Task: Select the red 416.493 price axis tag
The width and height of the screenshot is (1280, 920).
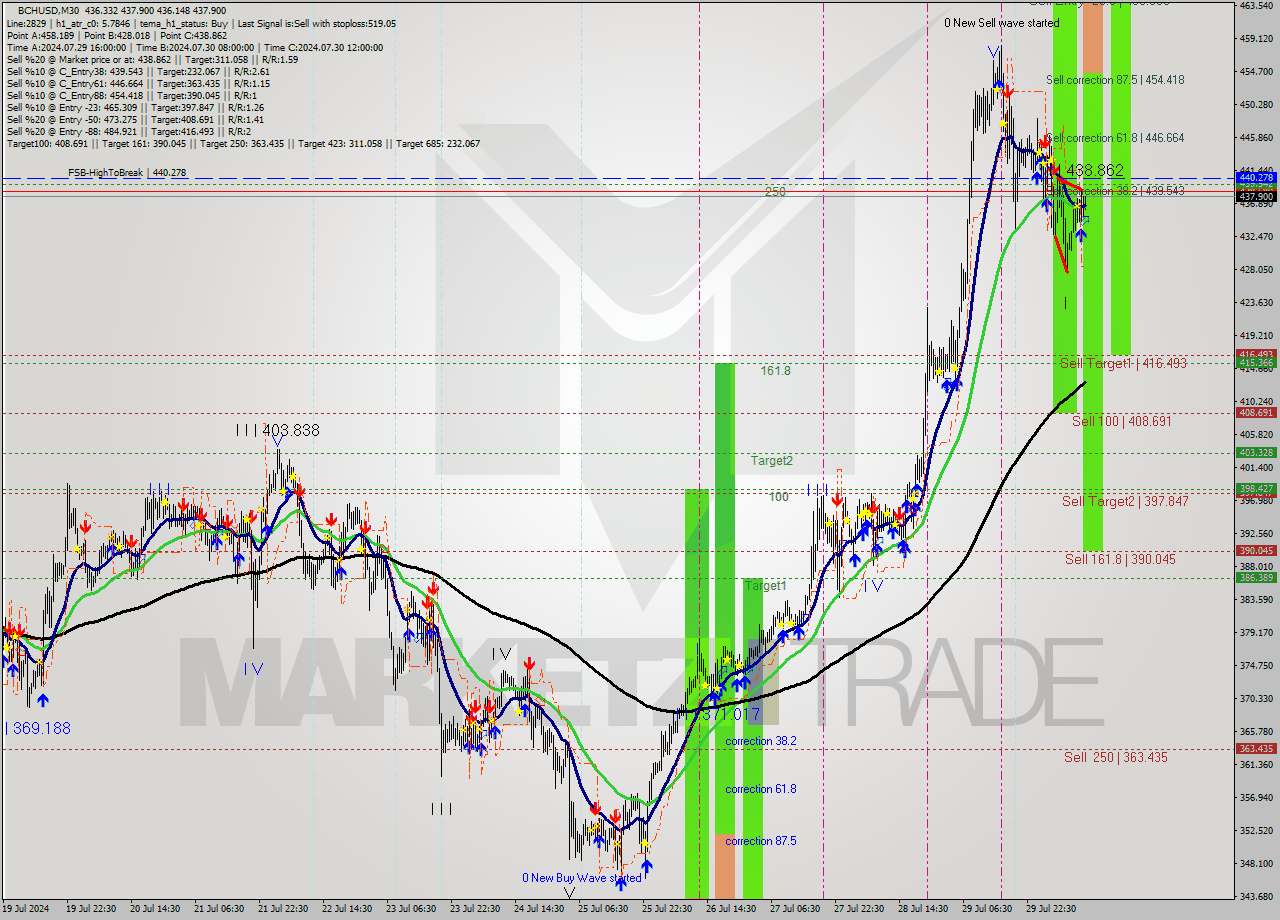Action: 1256,354
